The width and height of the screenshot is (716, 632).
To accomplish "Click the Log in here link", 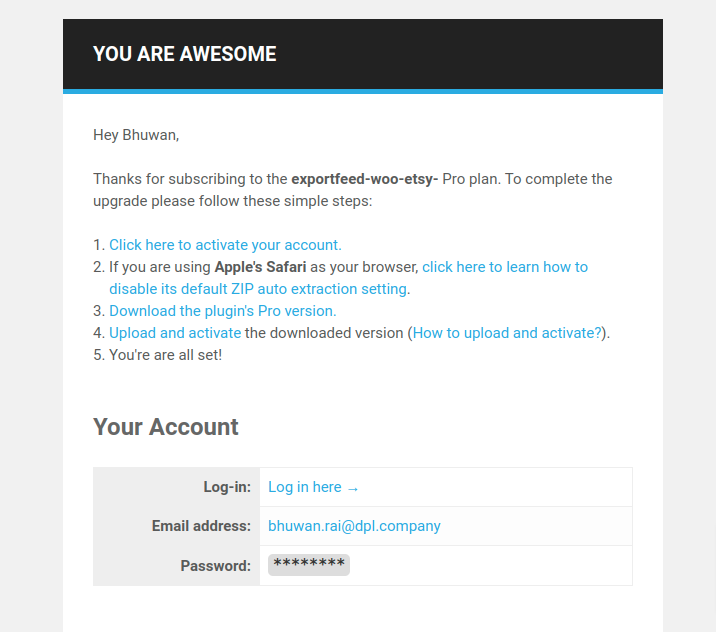I will tap(305, 487).
